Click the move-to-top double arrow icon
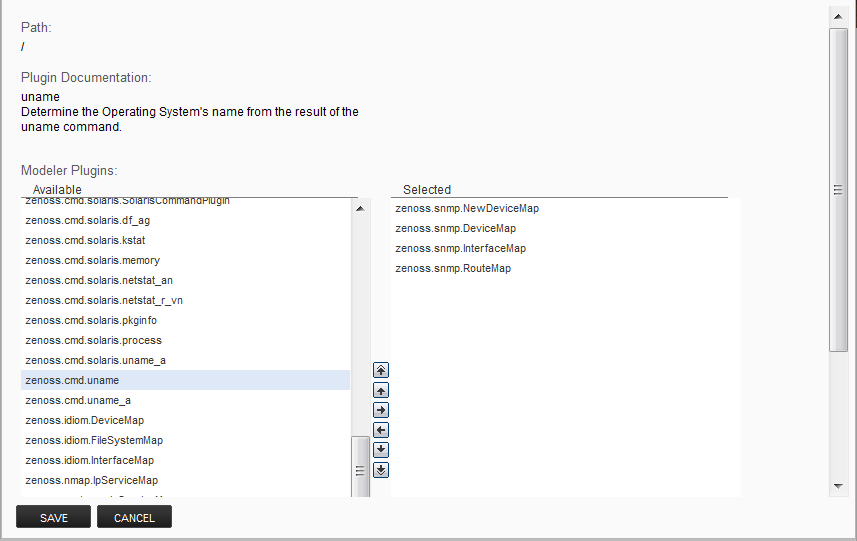857x541 pixels. pos(380,370)
